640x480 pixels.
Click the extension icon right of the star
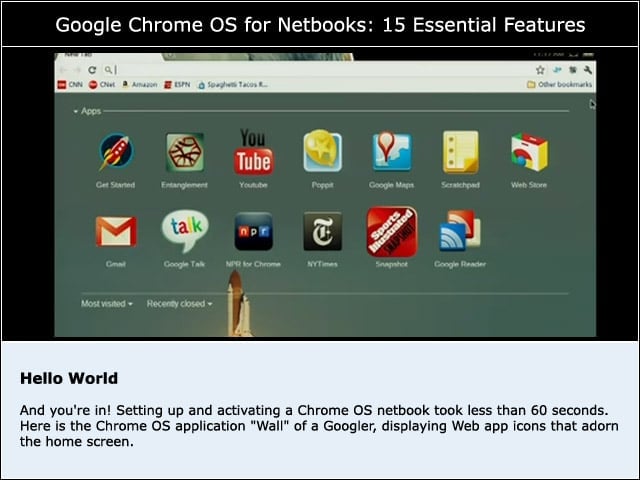557,70
